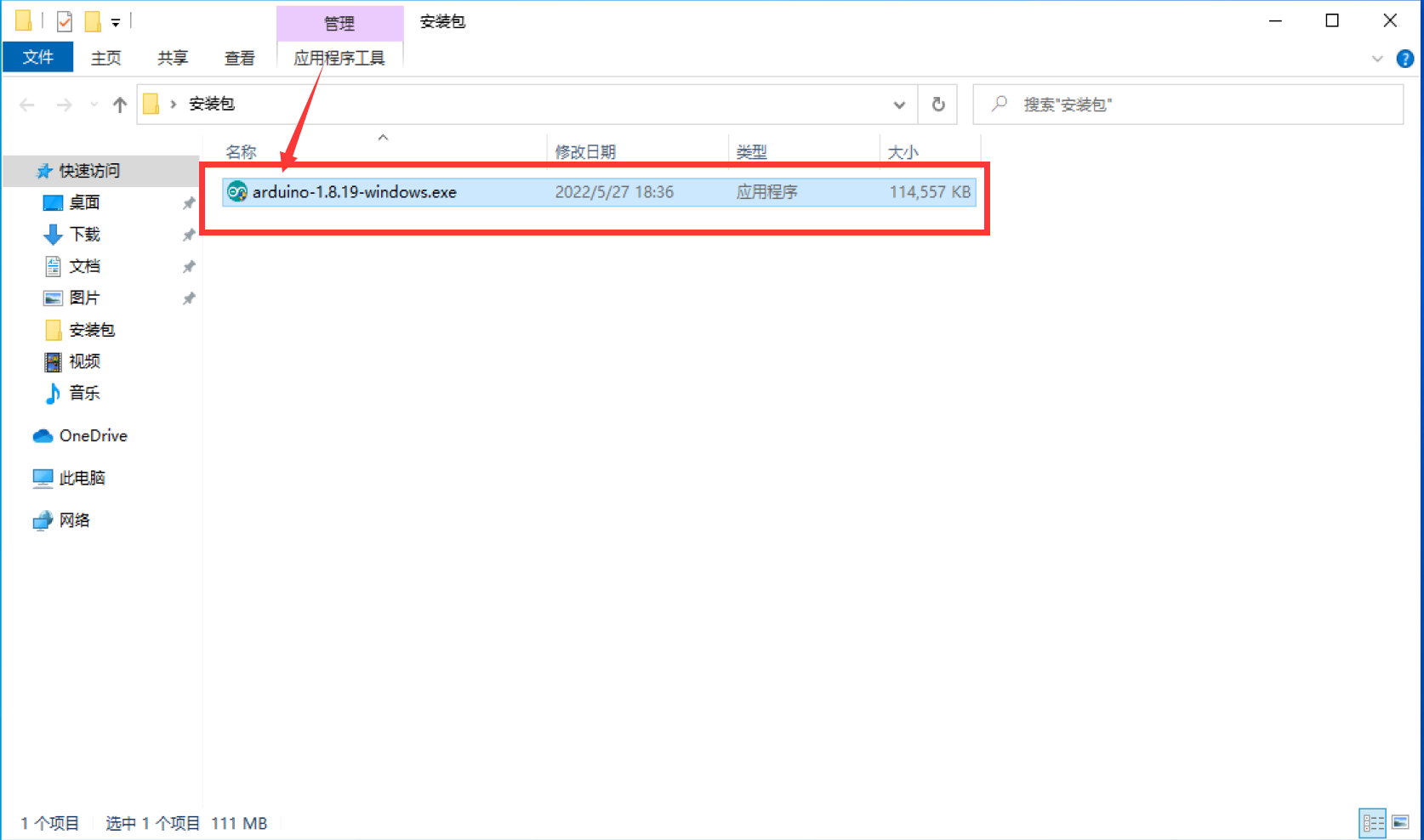Switch to large thumbnail view from the status bar
The height and width of the screenshot is (840, 1424).
click(x=1399, y=822)
